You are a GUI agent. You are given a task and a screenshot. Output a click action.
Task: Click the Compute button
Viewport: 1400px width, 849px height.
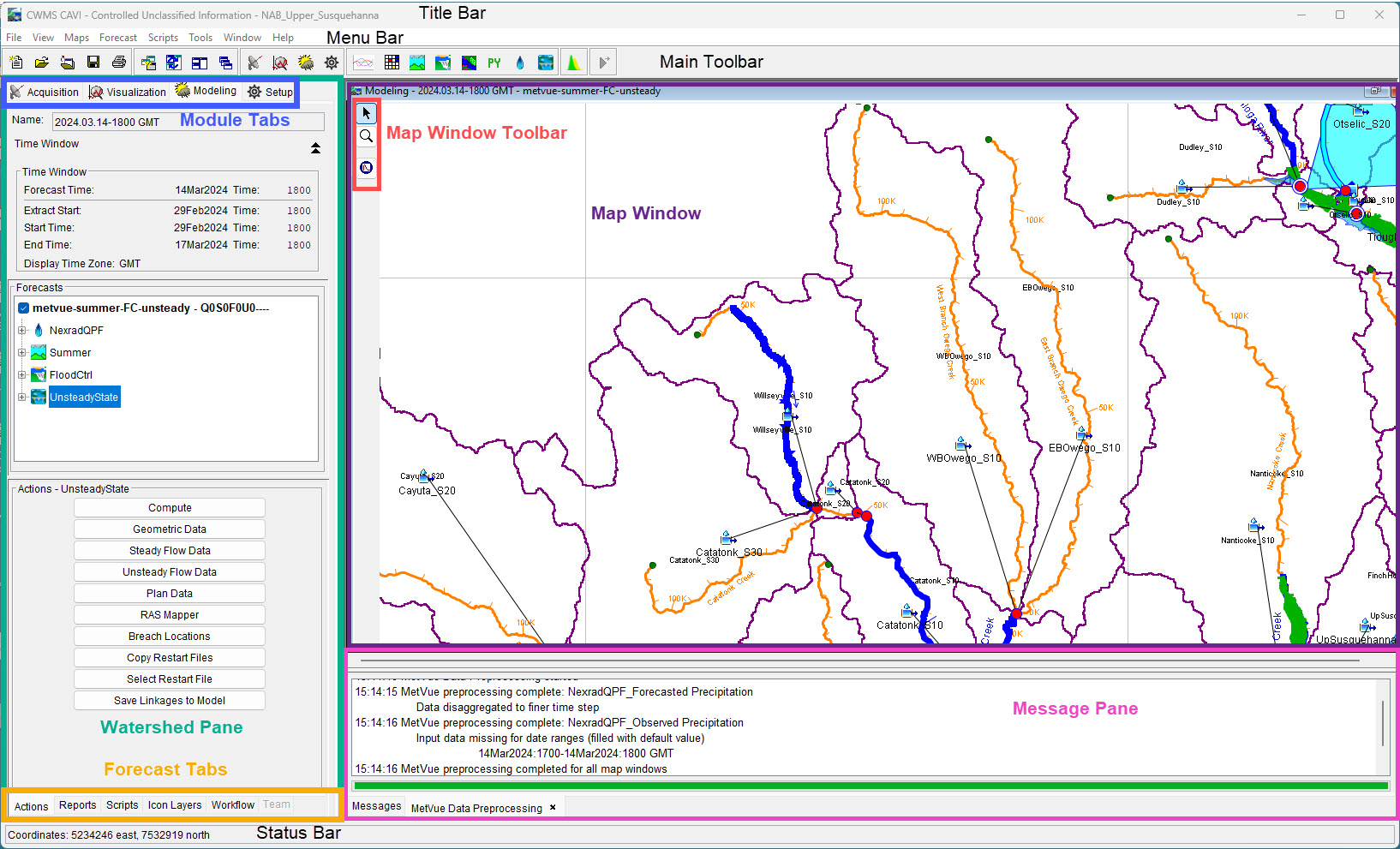(170, 508)
